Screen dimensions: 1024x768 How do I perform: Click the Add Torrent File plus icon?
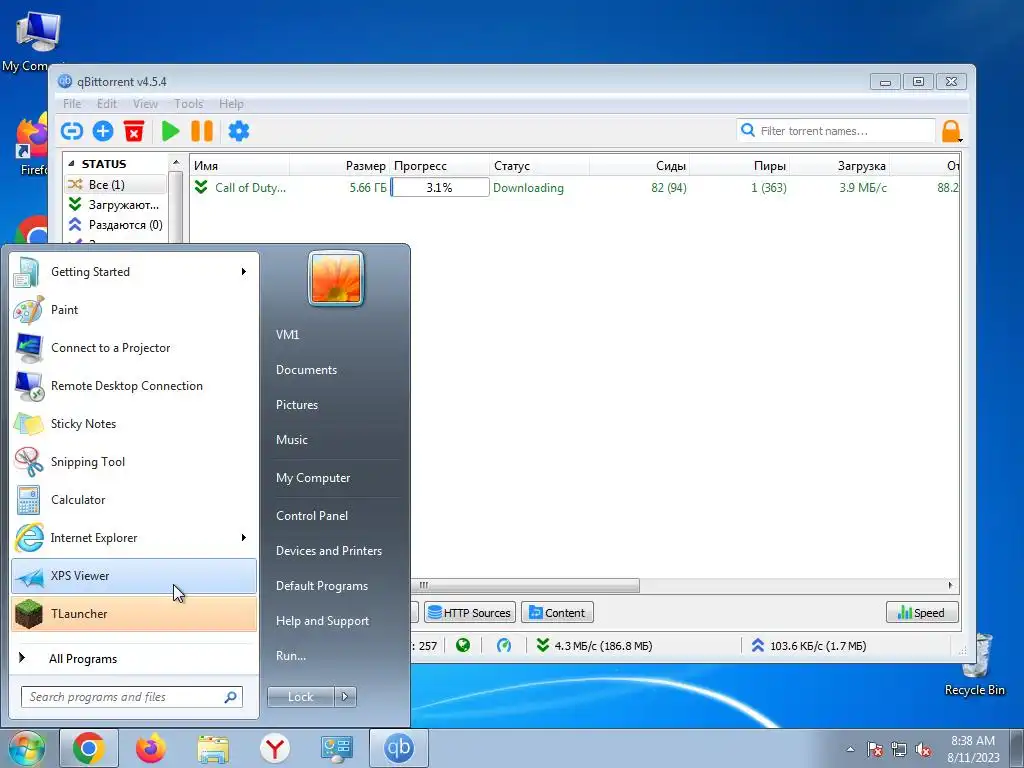(103, 131)
